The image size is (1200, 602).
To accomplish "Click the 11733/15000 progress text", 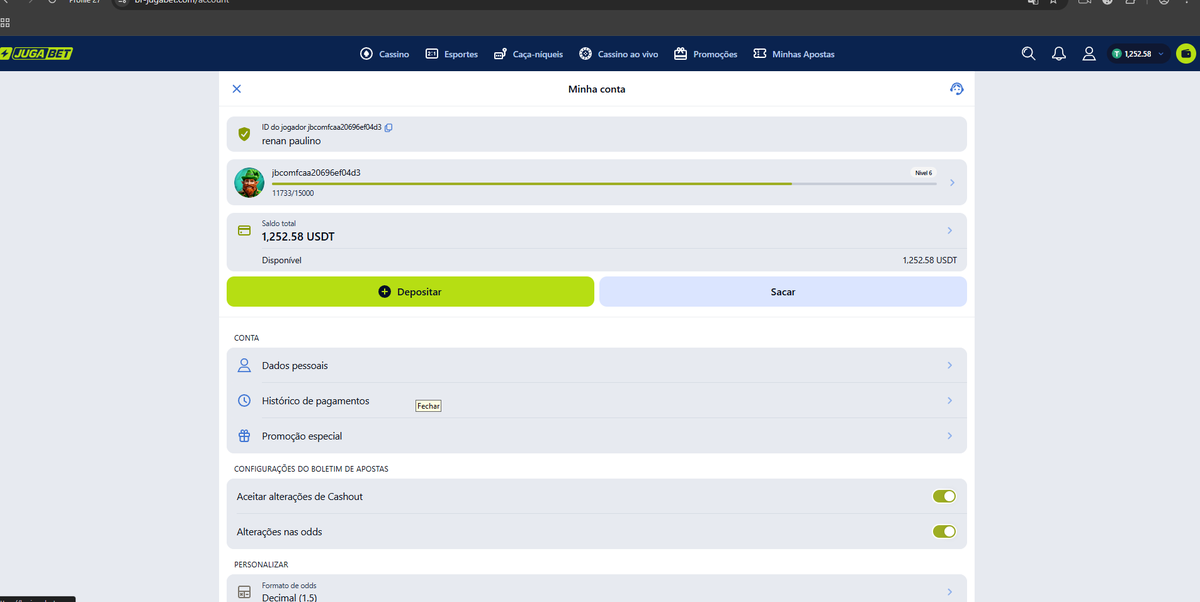I will [x=291, y=193].
